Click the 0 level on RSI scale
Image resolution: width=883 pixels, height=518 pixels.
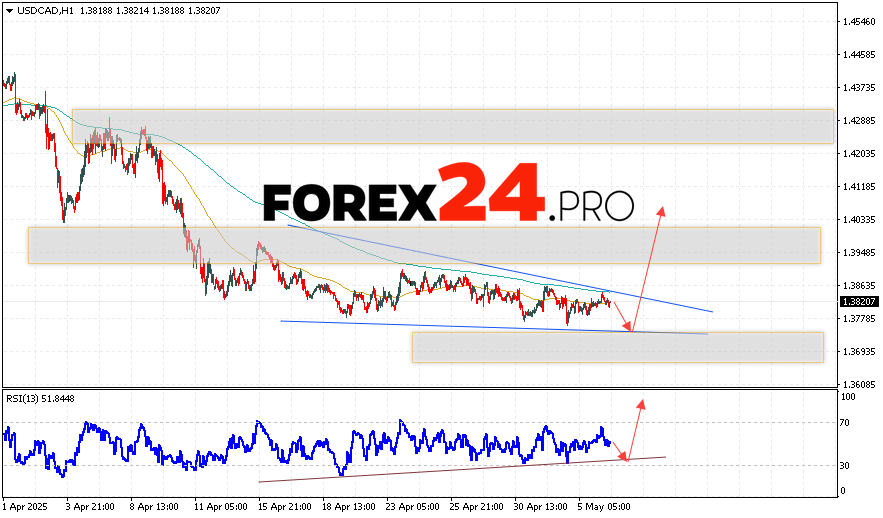point(842,491)
